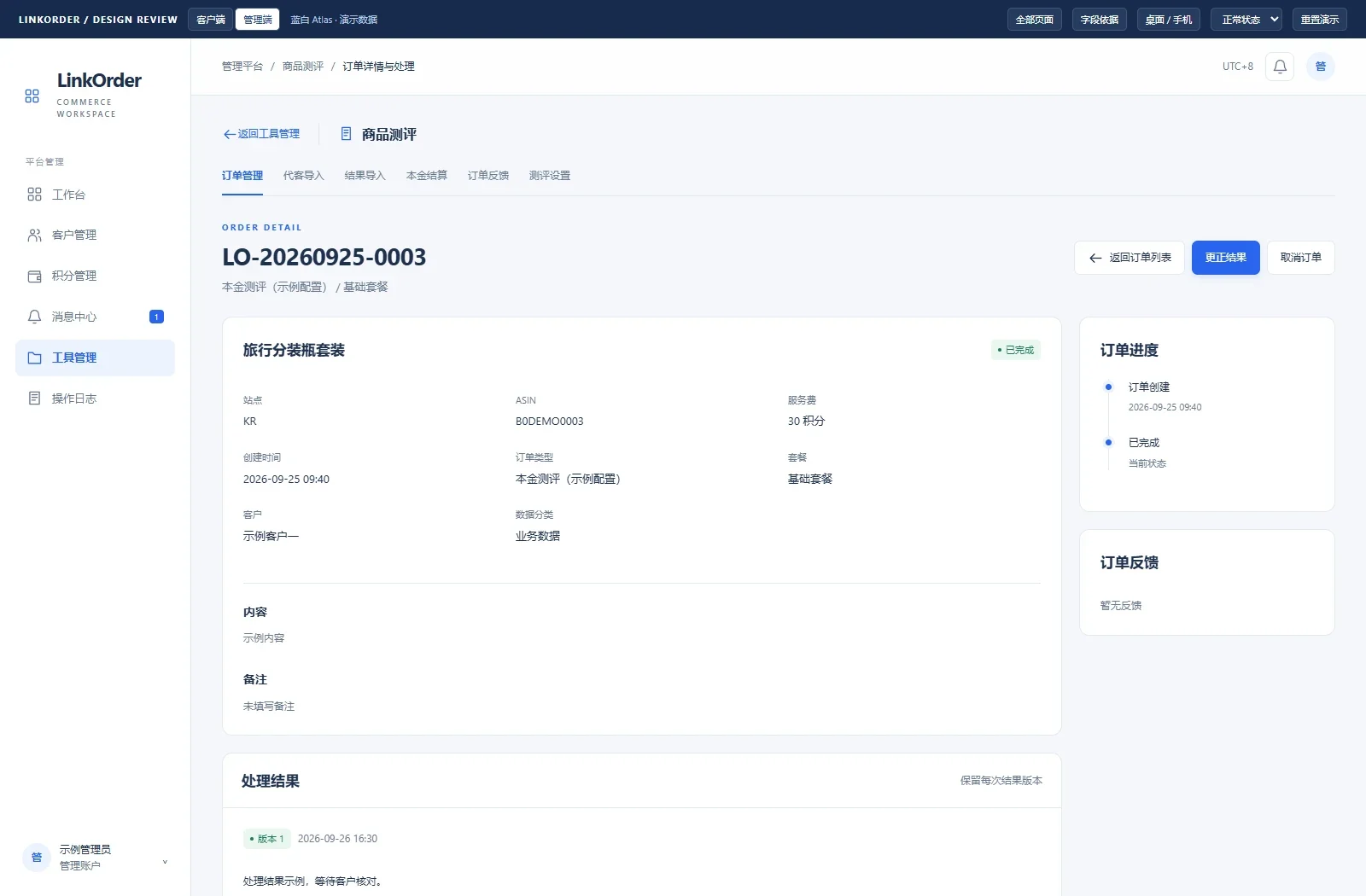Click the LinkOrder logo grid icon
Viewport: 1366px width, 896px height.
[x=32, y=96]
